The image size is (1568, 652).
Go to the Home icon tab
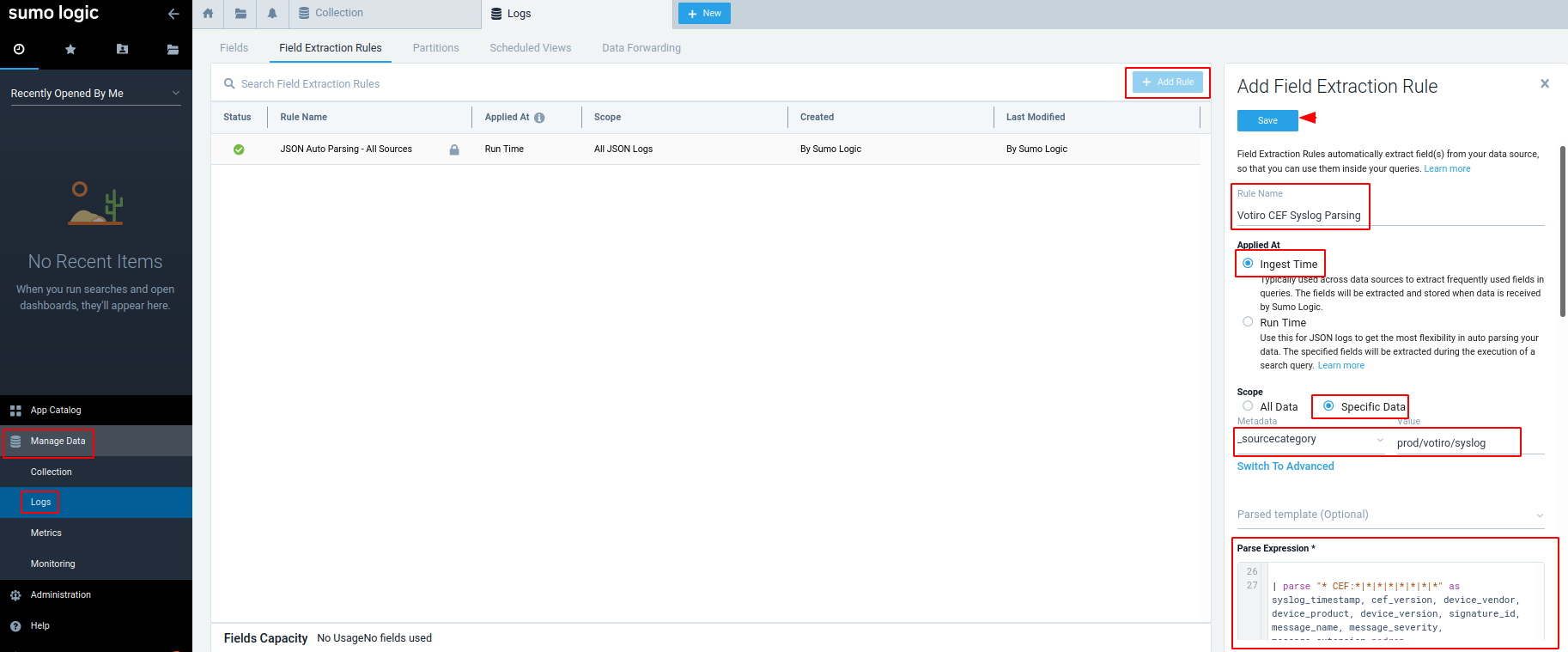pos(208,14)
